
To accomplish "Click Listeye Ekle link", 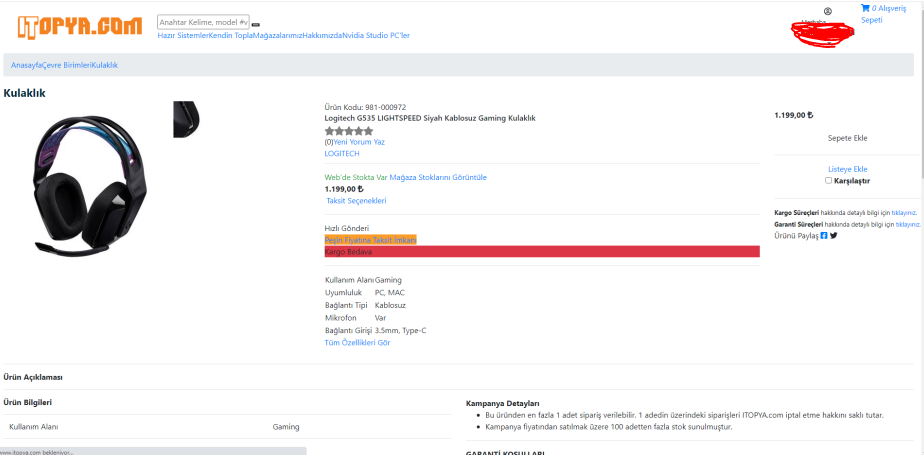I will 847,169.
